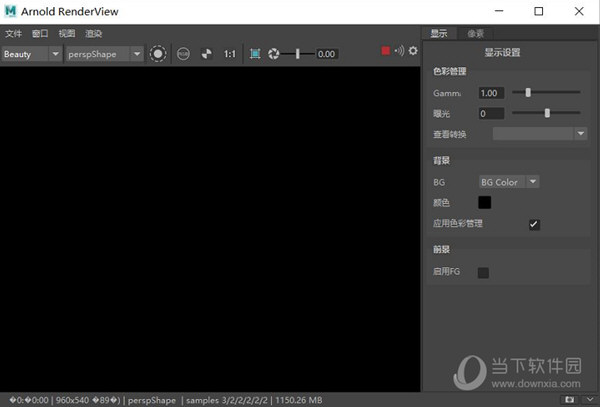Image resolution: width=600 pixels, height=407 pixels.
Task: Click the 前景 section header
Action: point(441,249)
